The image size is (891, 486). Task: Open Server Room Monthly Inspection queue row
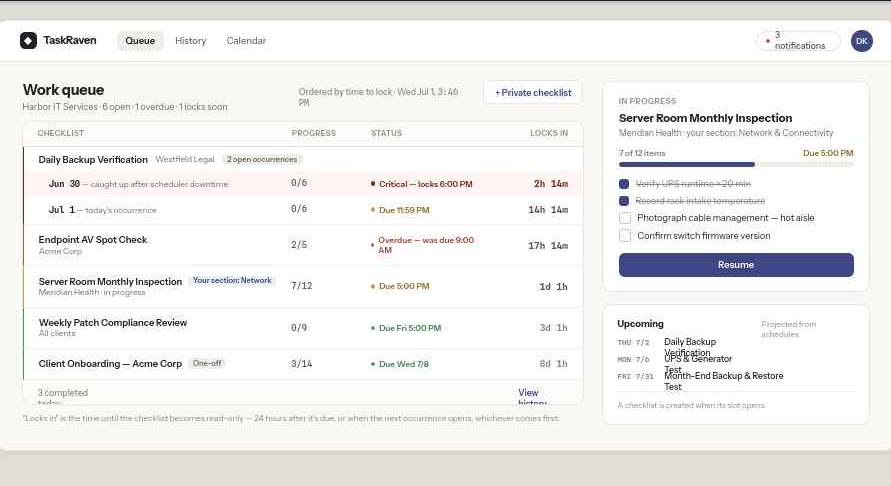point(303,286)
